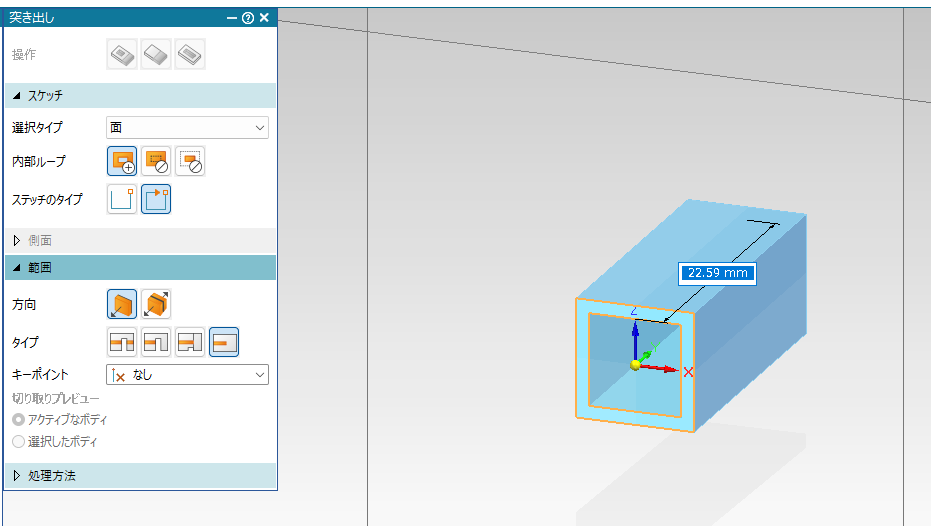This screenshot has height=526, width=931.
Task: Select the first 内部ループ option icon
Action: 122,161
